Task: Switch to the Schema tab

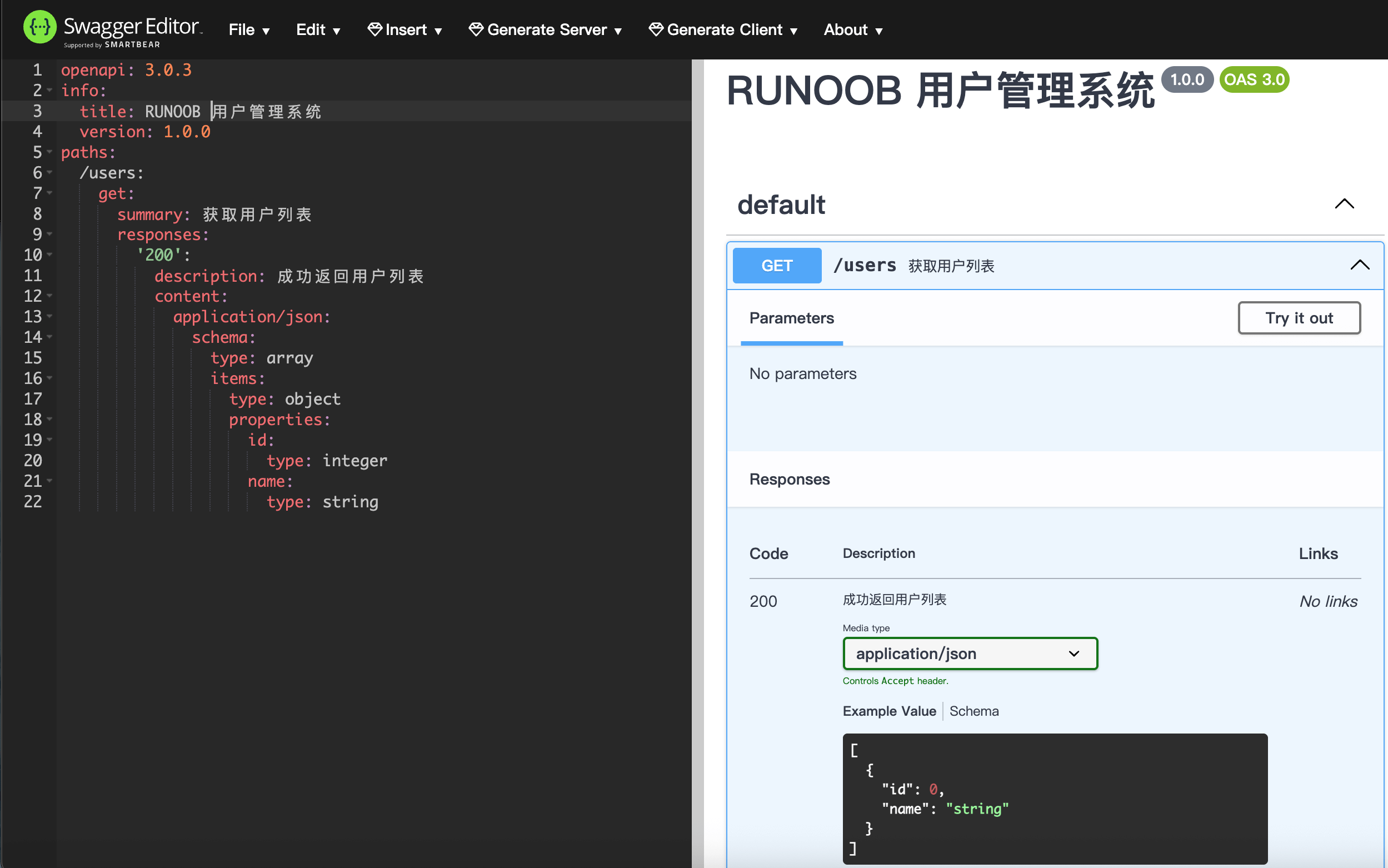Action: coord(973,711)
